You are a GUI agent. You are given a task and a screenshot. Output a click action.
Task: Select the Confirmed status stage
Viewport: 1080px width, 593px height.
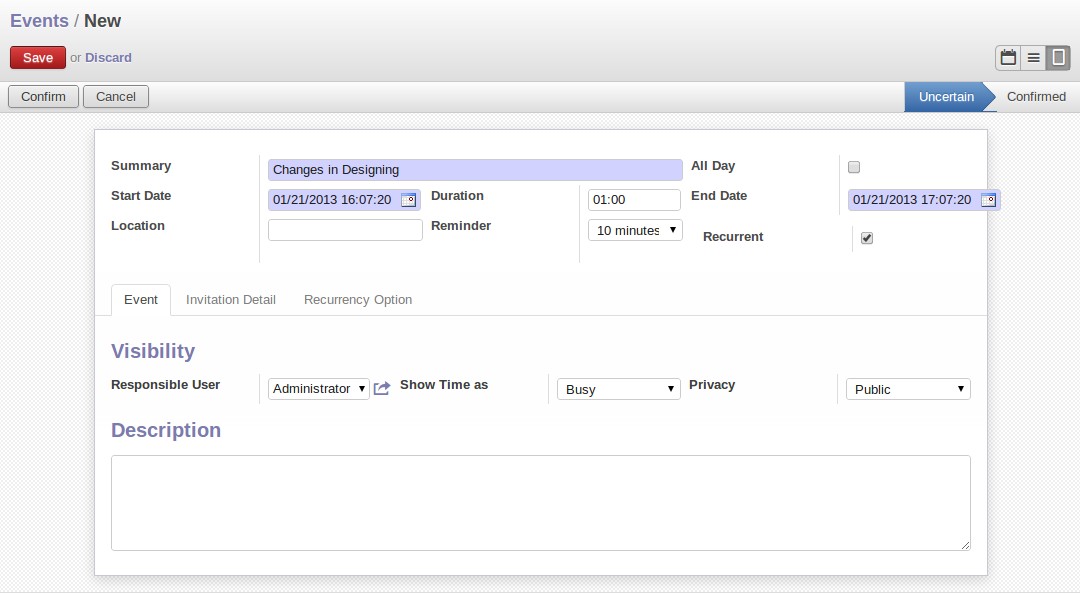1036,97
